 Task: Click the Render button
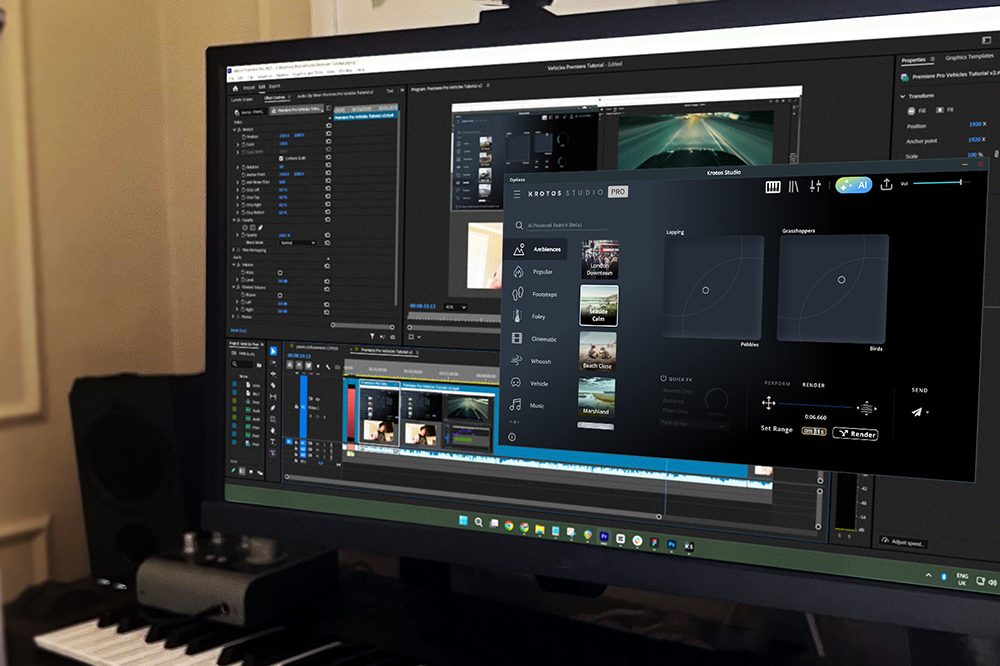pos(855,434)
